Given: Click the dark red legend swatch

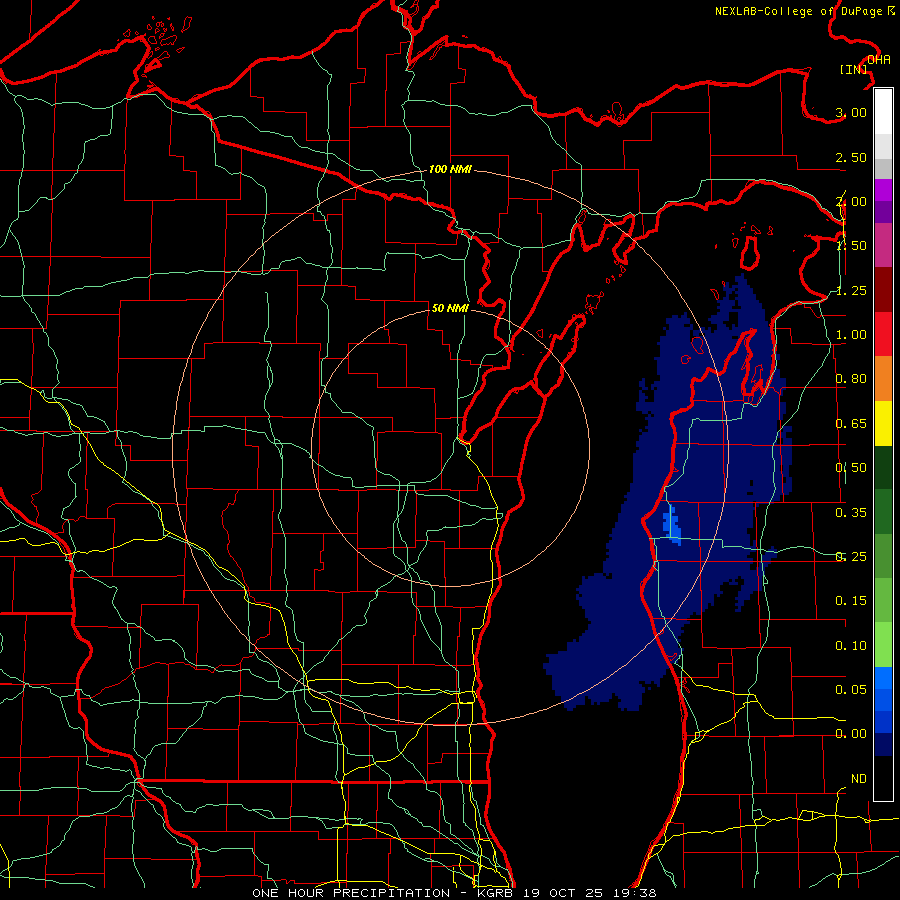Looking at the screenshot, I should click(883, 290).
